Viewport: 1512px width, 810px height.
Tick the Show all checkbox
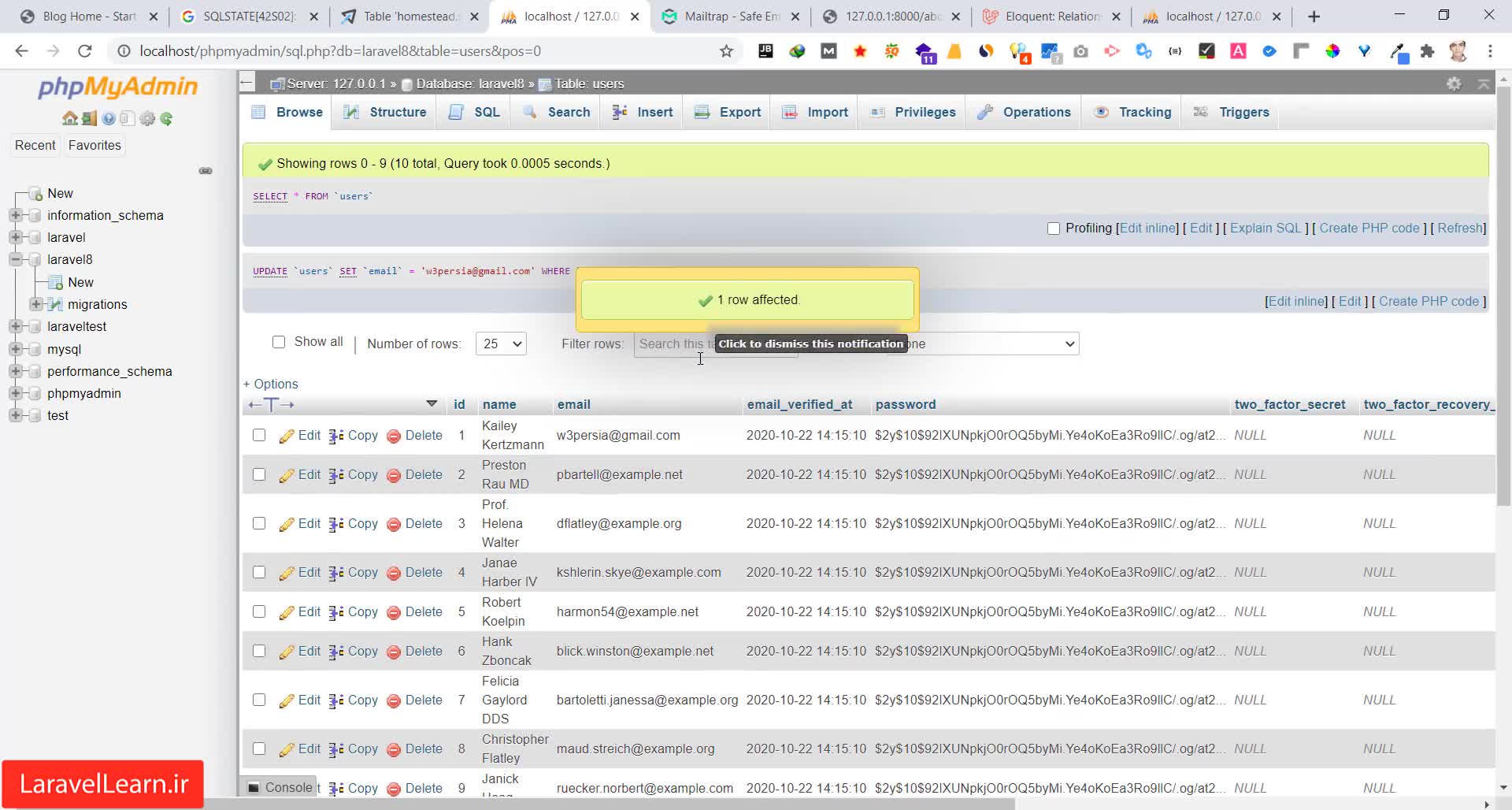(x=279, y=342)
